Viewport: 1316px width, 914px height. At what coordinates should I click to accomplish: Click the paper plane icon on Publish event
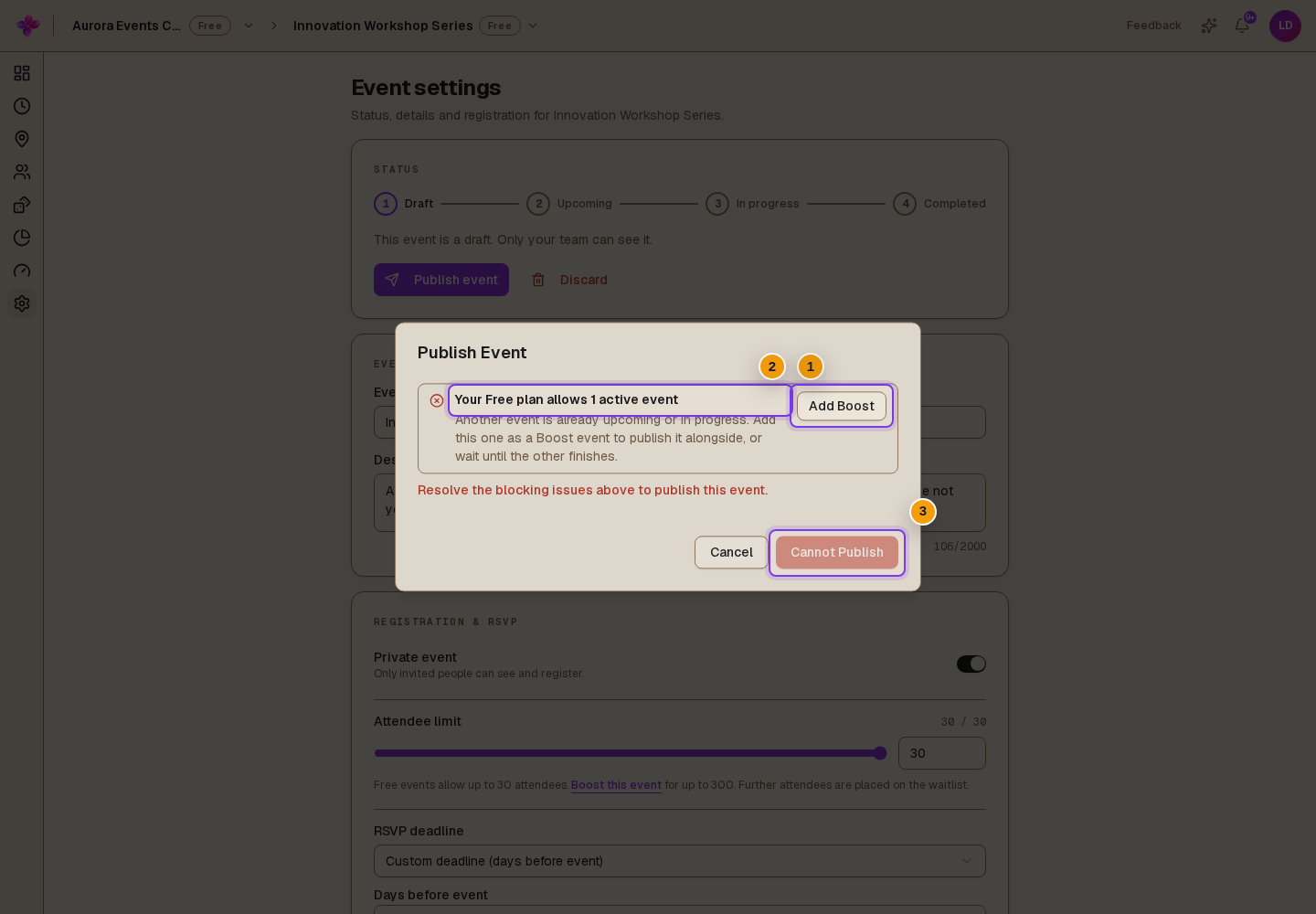pos(392,280)
